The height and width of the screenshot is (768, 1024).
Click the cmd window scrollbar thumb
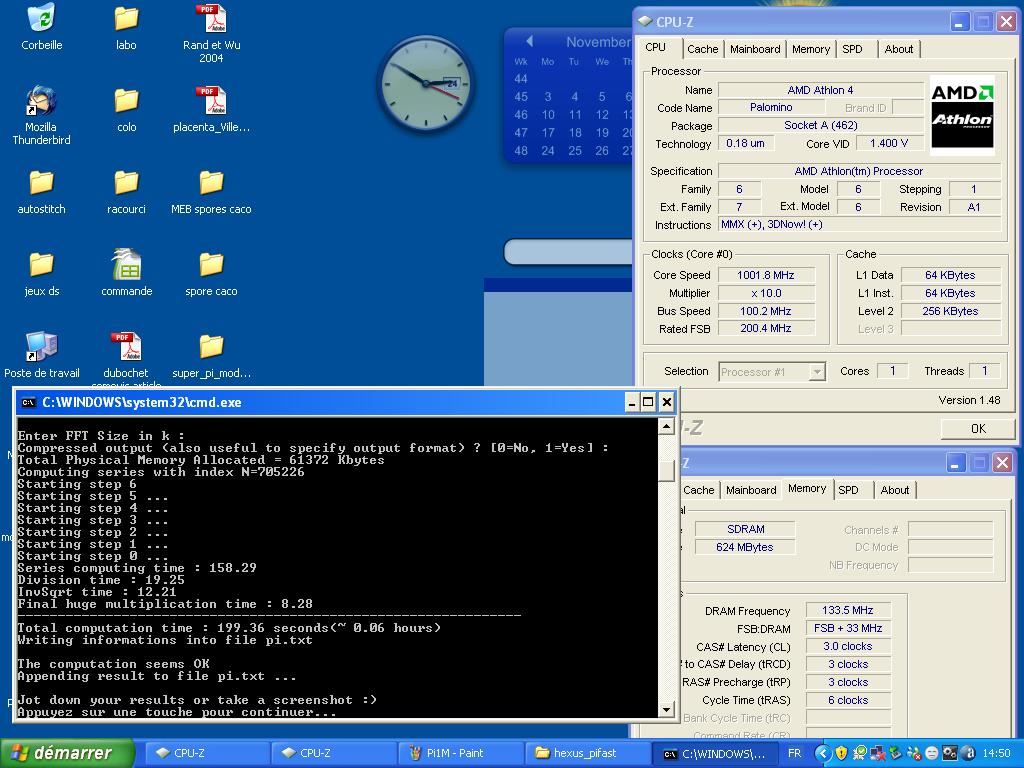pos(666,470)
